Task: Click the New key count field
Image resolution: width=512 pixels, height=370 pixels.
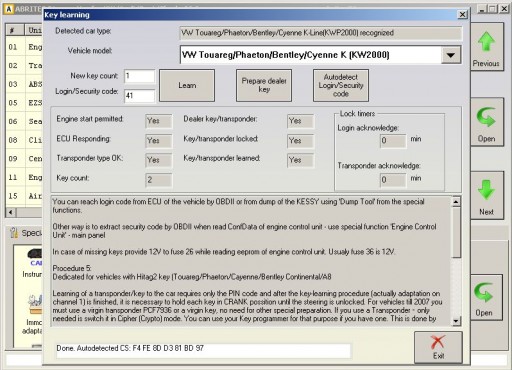Action: (x=139, y=76)
